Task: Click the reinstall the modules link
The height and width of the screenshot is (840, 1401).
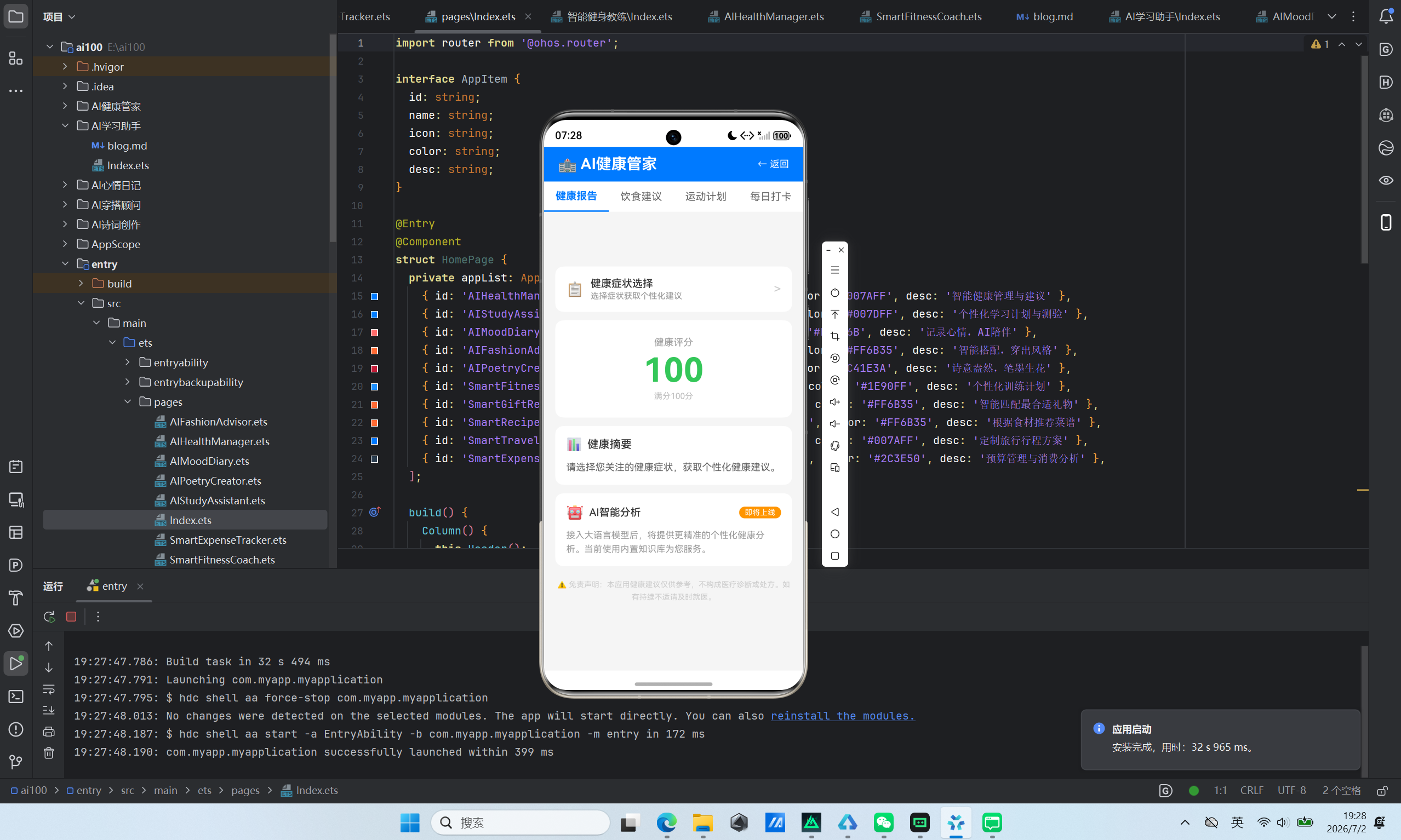Action: [843, 716]
